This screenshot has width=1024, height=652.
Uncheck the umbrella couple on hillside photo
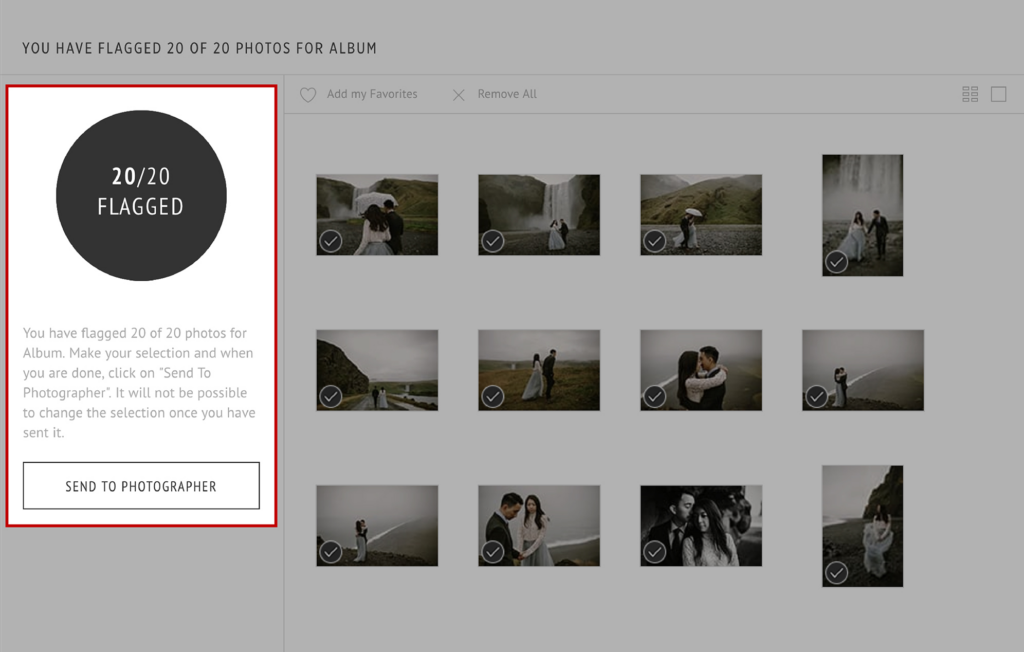pyautogui.click(x=654, y=241)
